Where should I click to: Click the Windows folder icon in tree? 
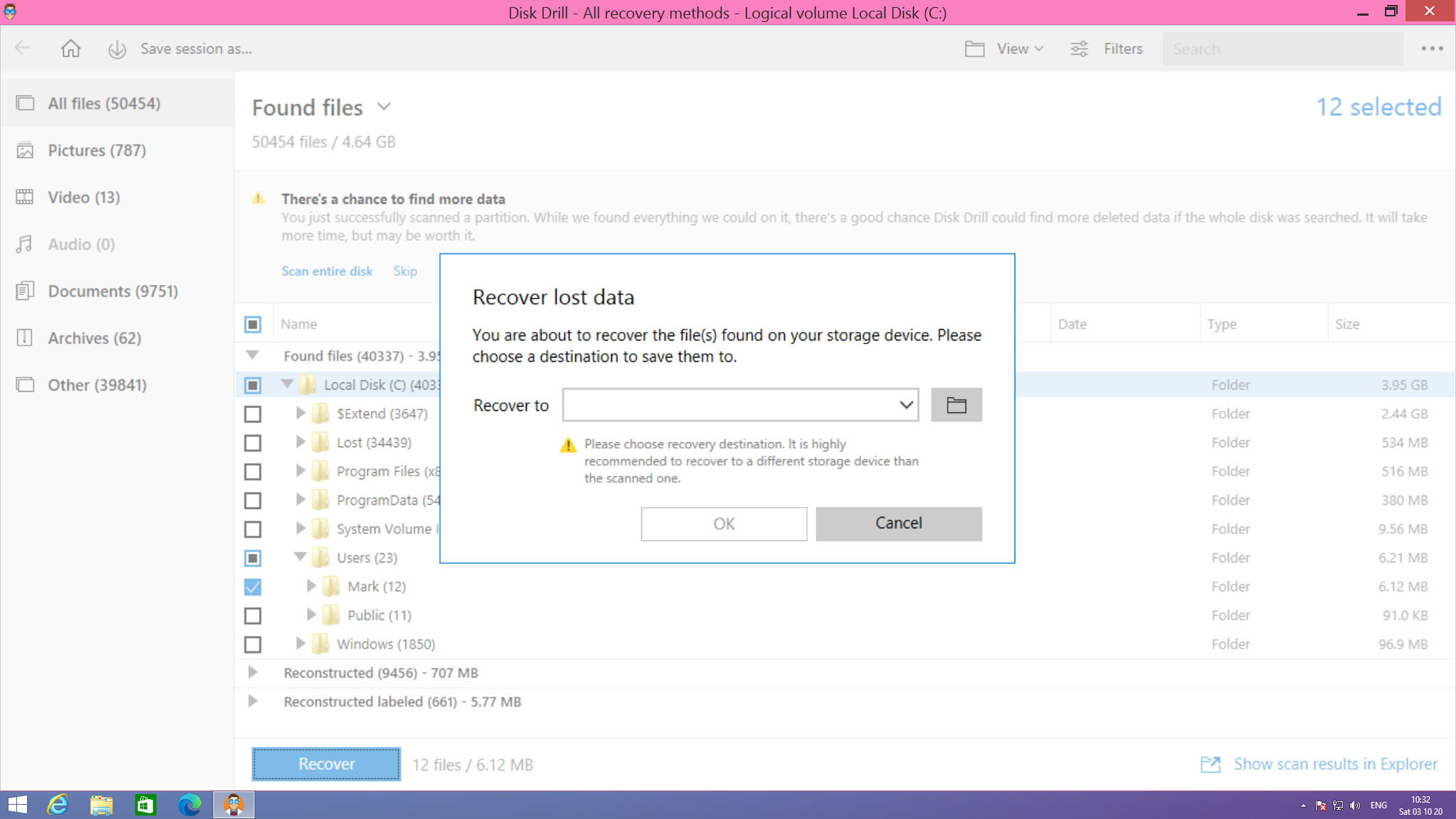click(321, 644)
